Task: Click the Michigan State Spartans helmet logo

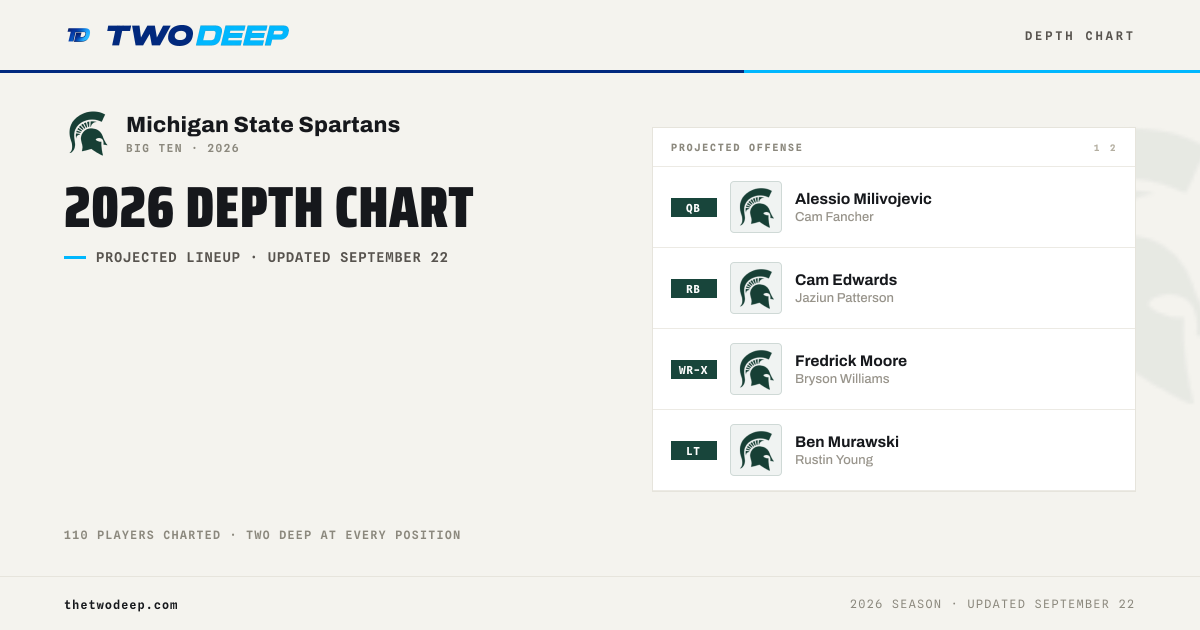Action: tap(88, 133)
